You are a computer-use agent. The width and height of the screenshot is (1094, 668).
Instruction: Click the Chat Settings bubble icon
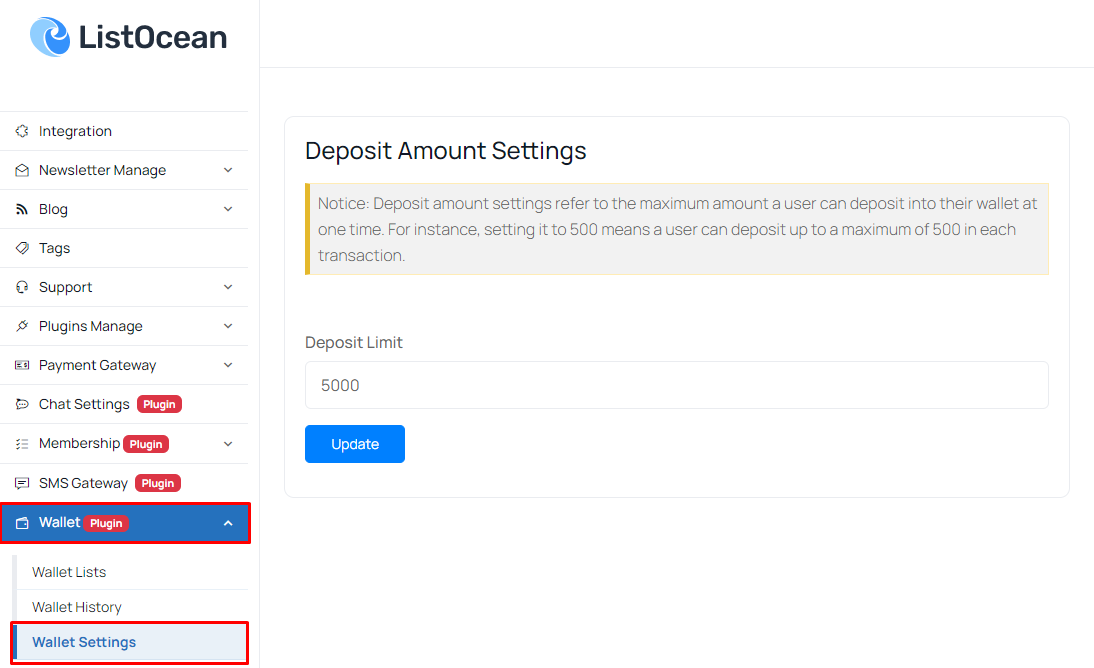(x=22, y=404)
